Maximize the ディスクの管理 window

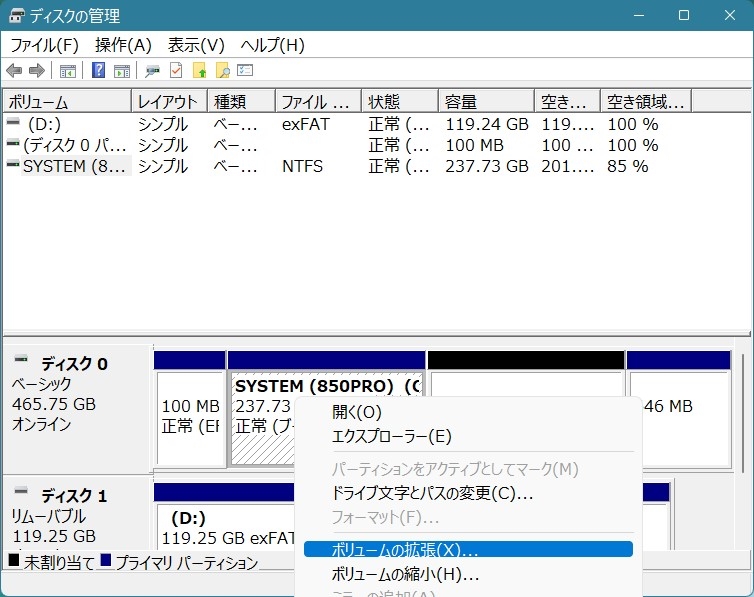tap(684, 15)
